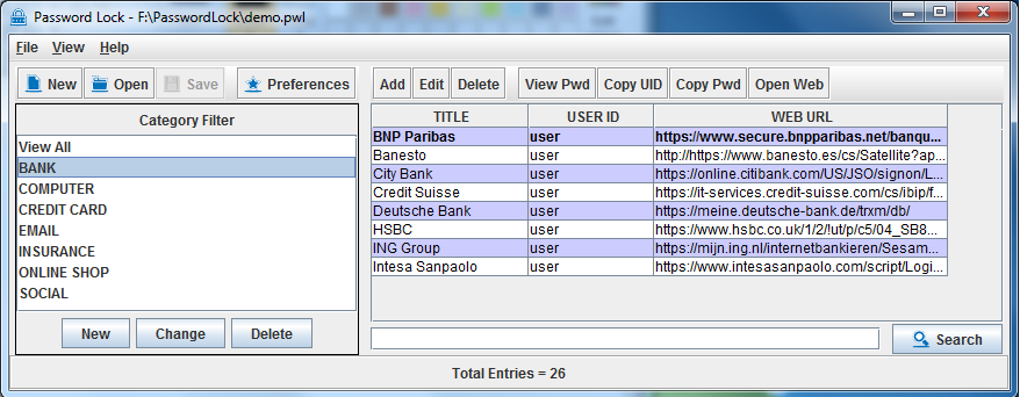Click the TITLE column header
Image resolution: width=1020 pixels, height=397 pixels.
click(x=450, y=116)
